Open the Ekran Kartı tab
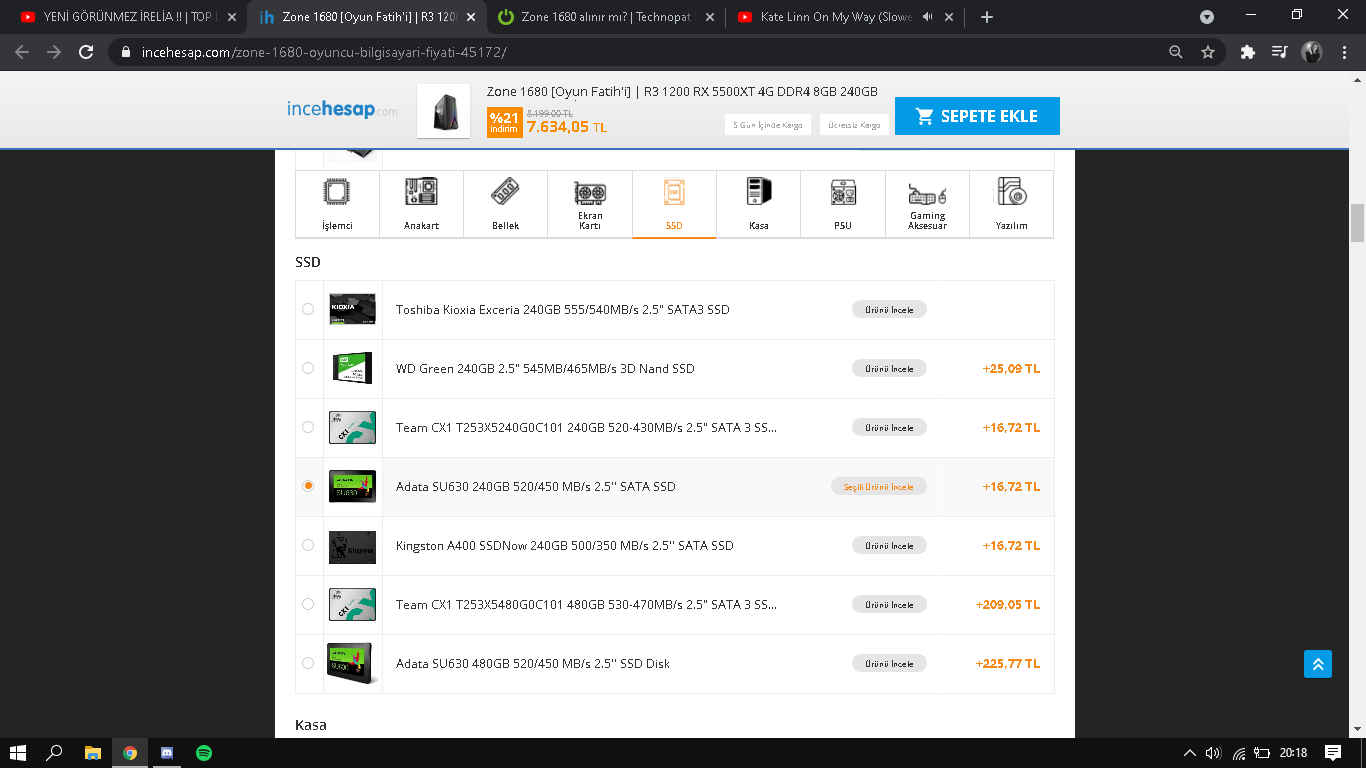 [590, 204]
